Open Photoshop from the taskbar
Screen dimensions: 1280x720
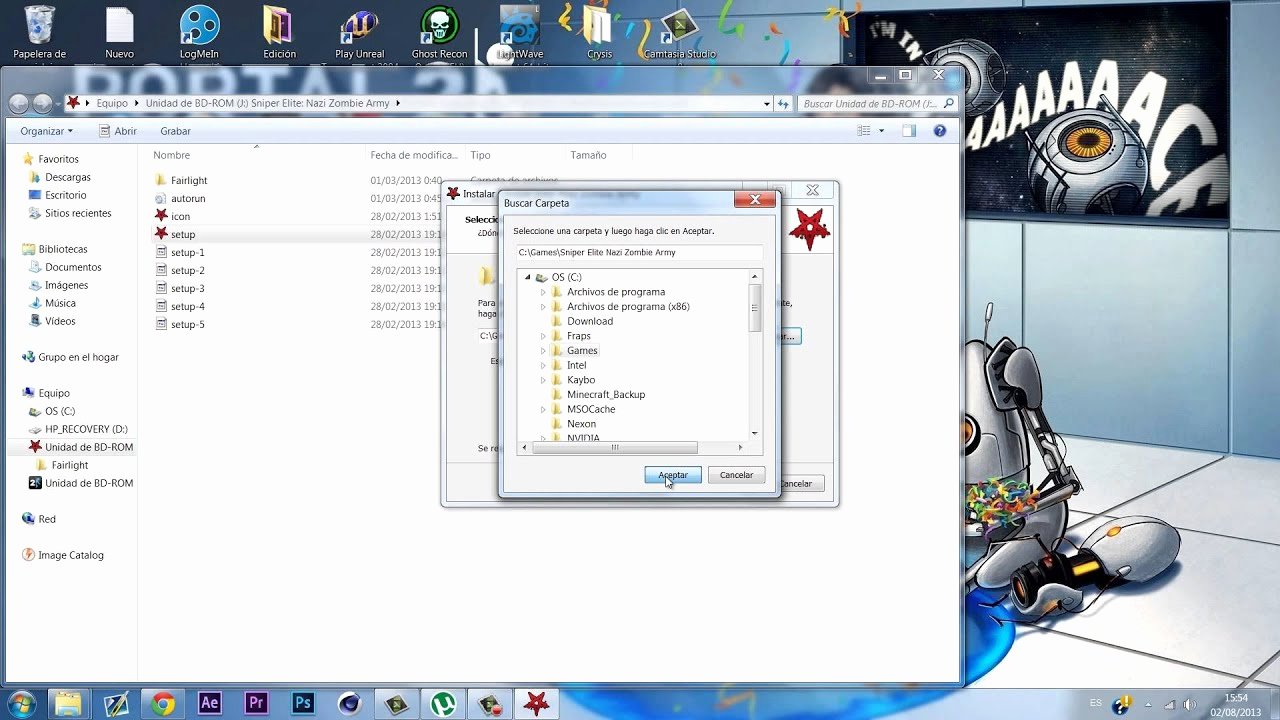(304, 704)
